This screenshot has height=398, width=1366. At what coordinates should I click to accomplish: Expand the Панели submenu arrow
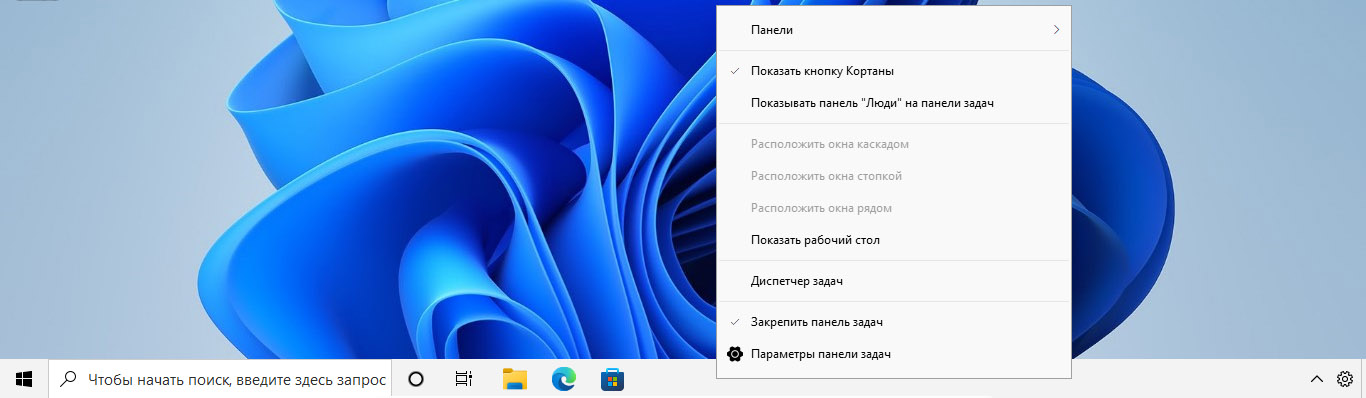point(1056,30)
